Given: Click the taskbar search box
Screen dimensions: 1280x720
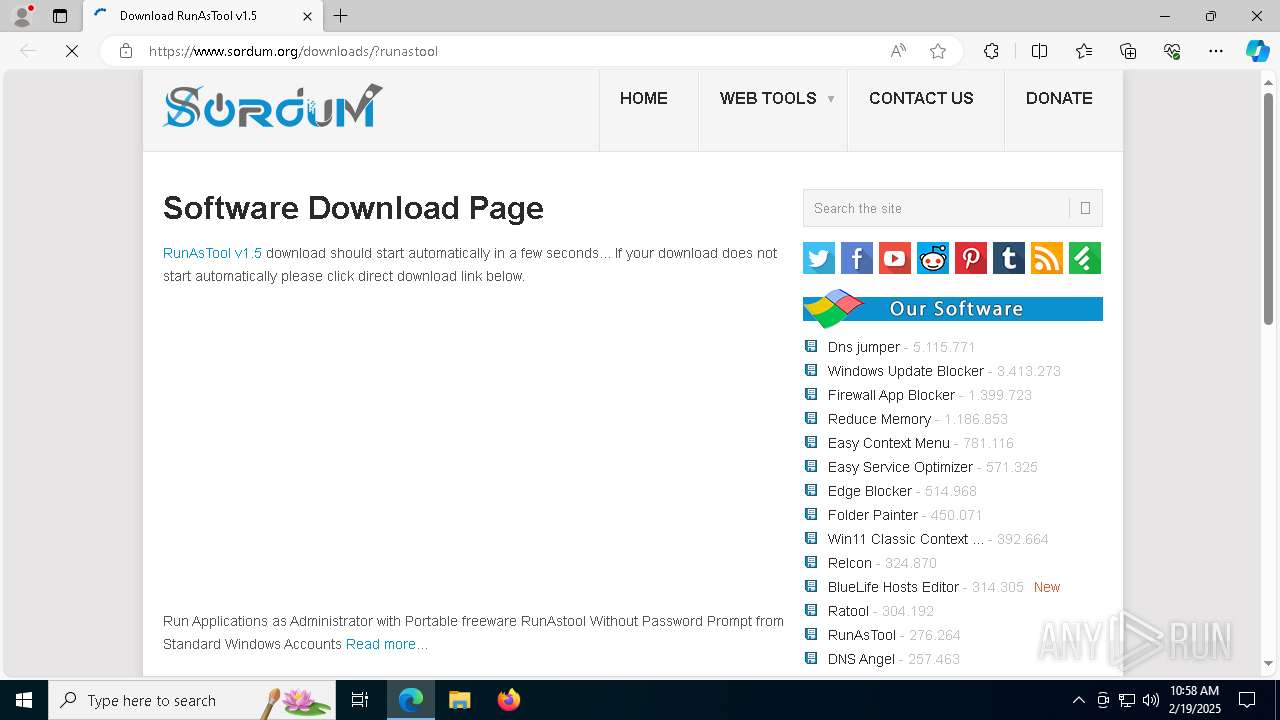Looking at the screenshot, I should (x=191, y=700).
